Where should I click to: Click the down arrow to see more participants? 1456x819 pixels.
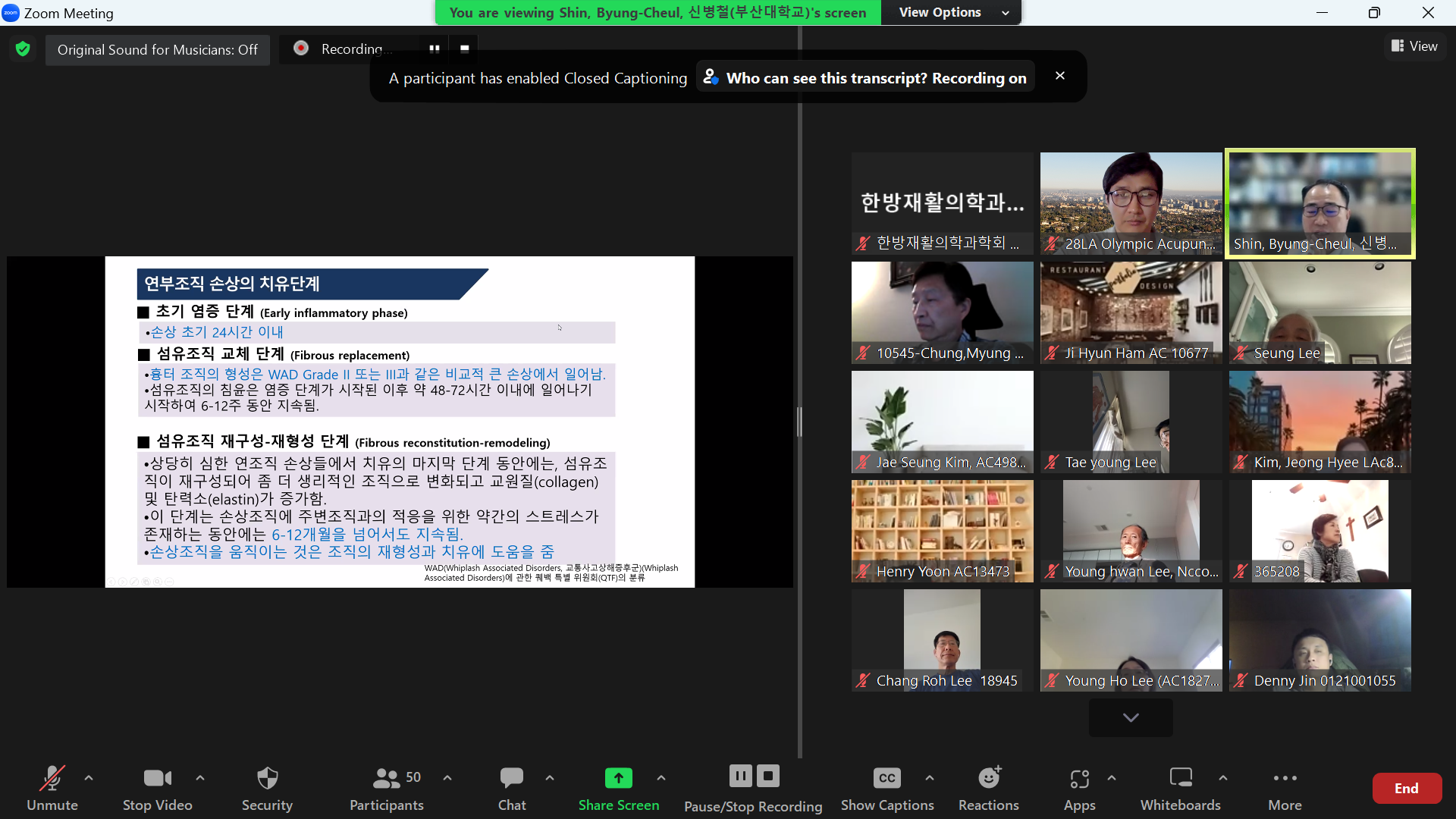(1131, 717)
